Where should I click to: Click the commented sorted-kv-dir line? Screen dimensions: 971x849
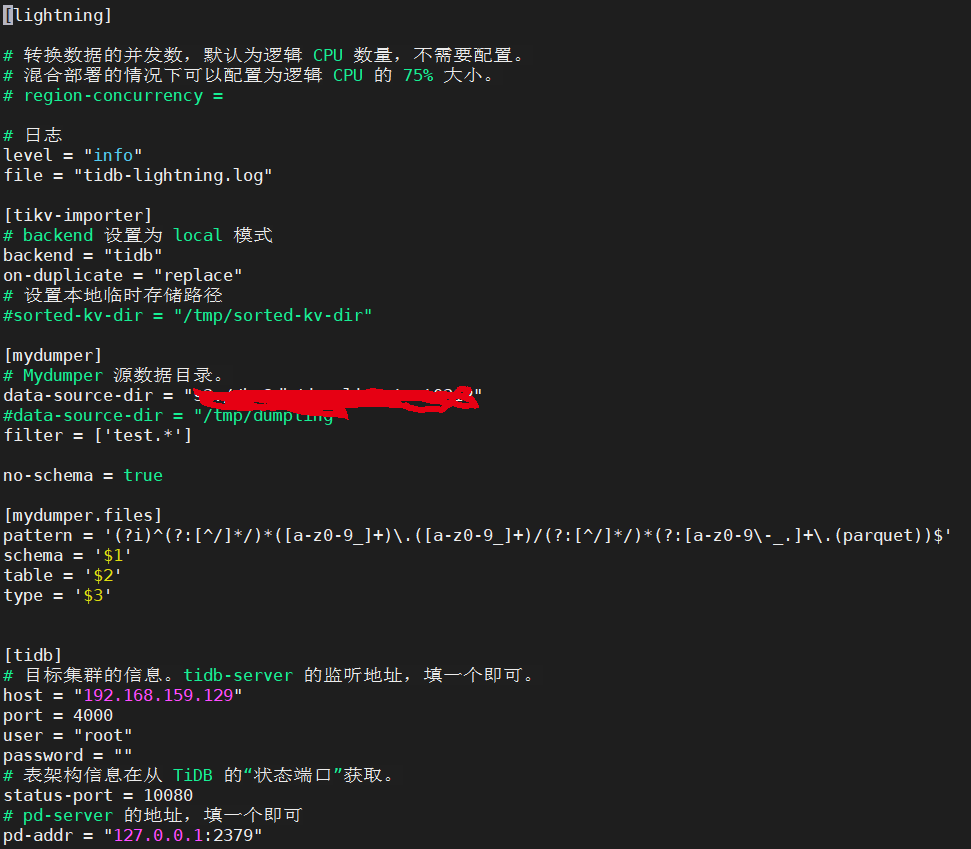188,316
